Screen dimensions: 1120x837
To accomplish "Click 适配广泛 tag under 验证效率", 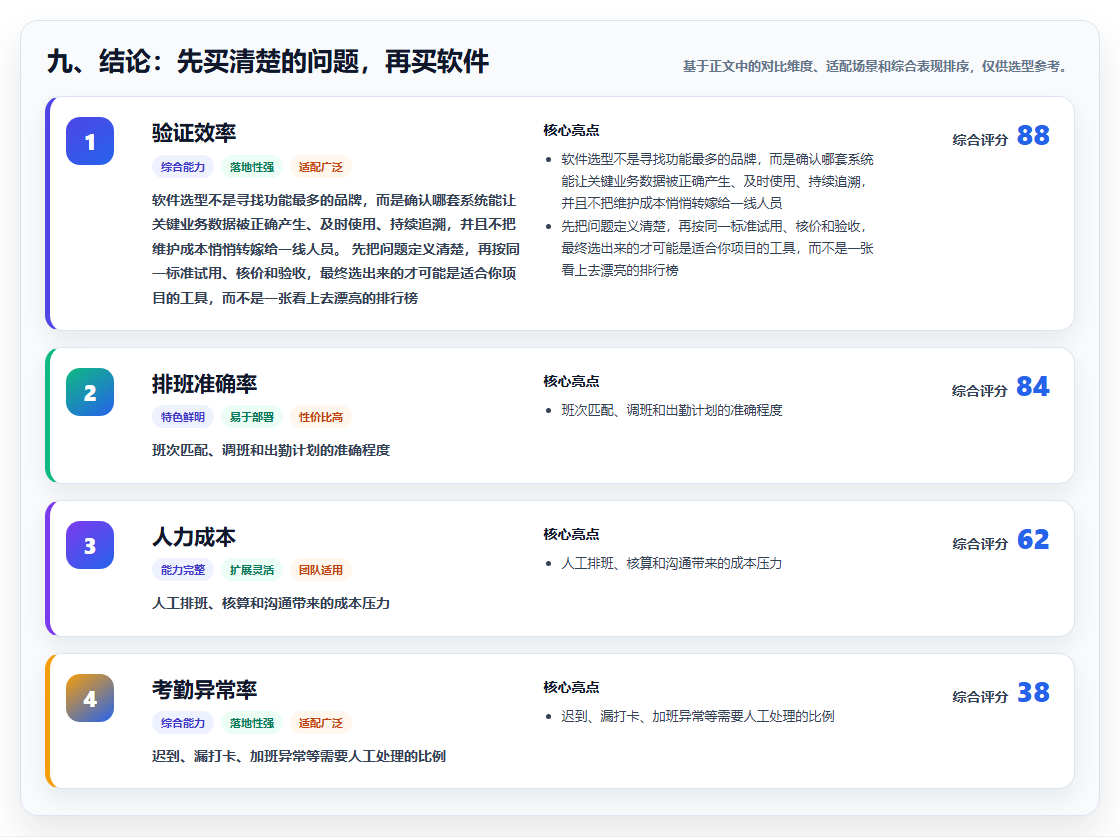I will click(x=321, y=167).
